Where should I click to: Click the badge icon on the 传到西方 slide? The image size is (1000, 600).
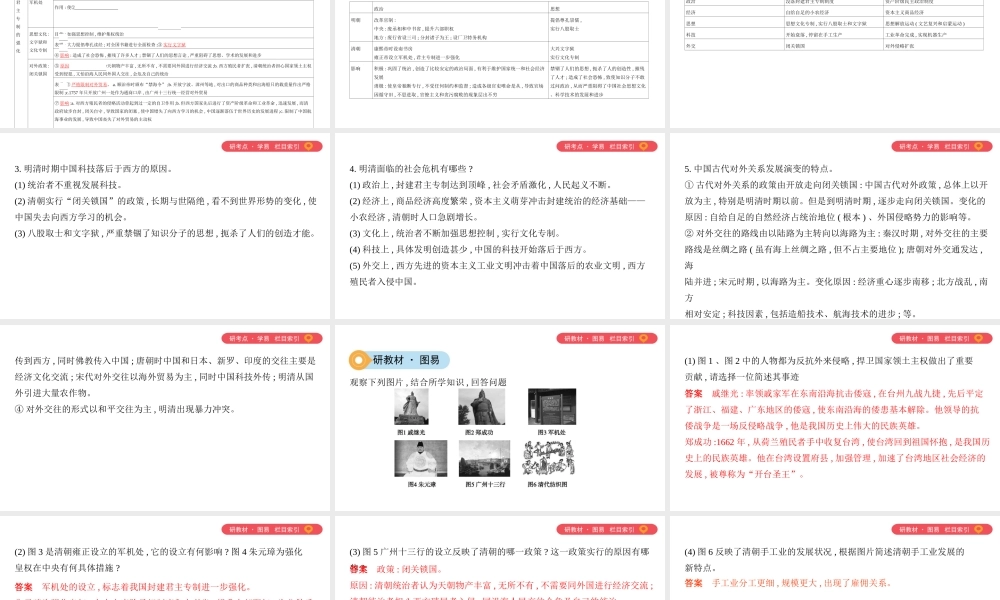tap(309, 339)
